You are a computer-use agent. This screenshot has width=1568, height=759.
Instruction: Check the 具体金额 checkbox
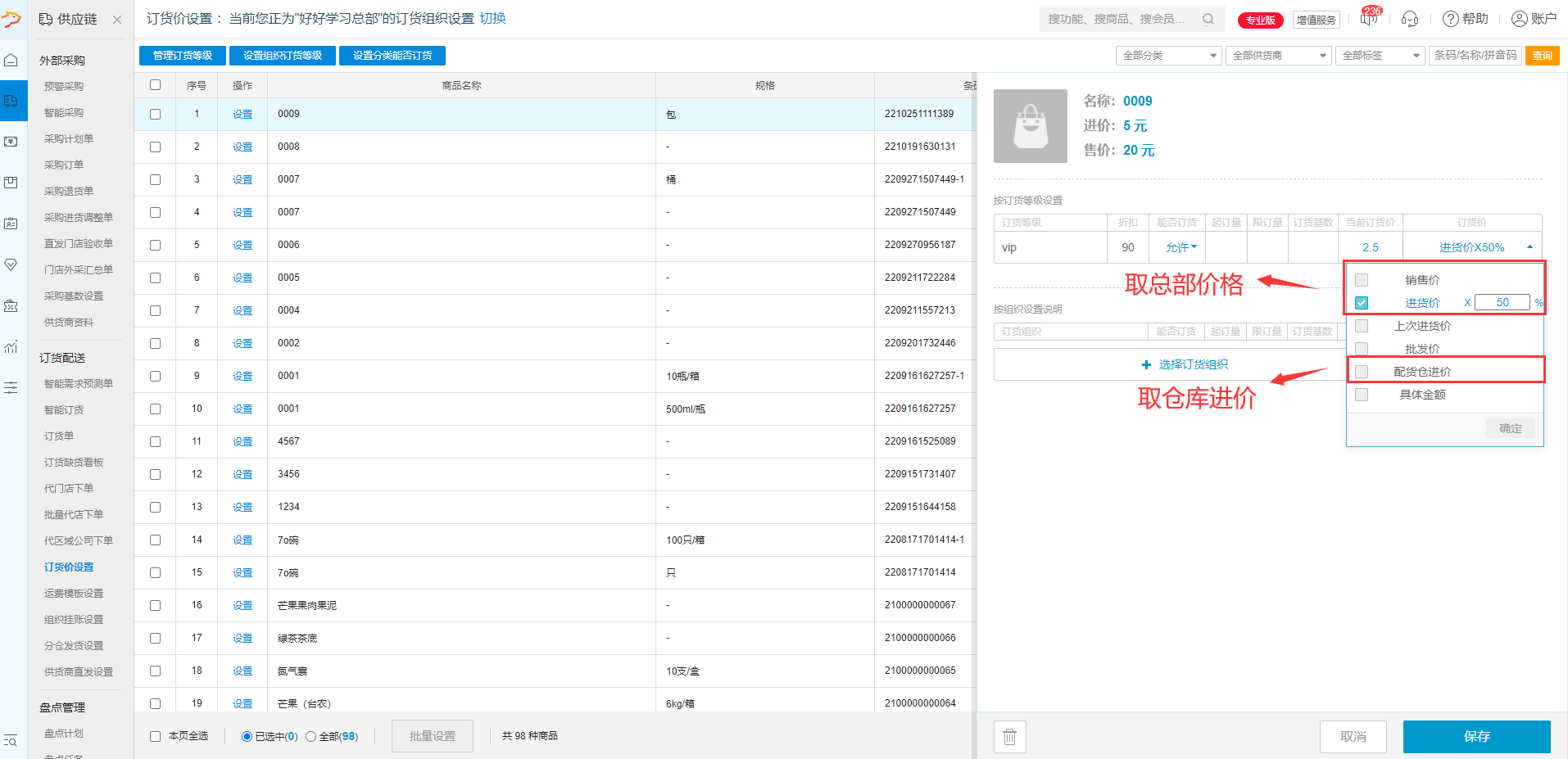pyautogui.click(x=1362, y=395)
